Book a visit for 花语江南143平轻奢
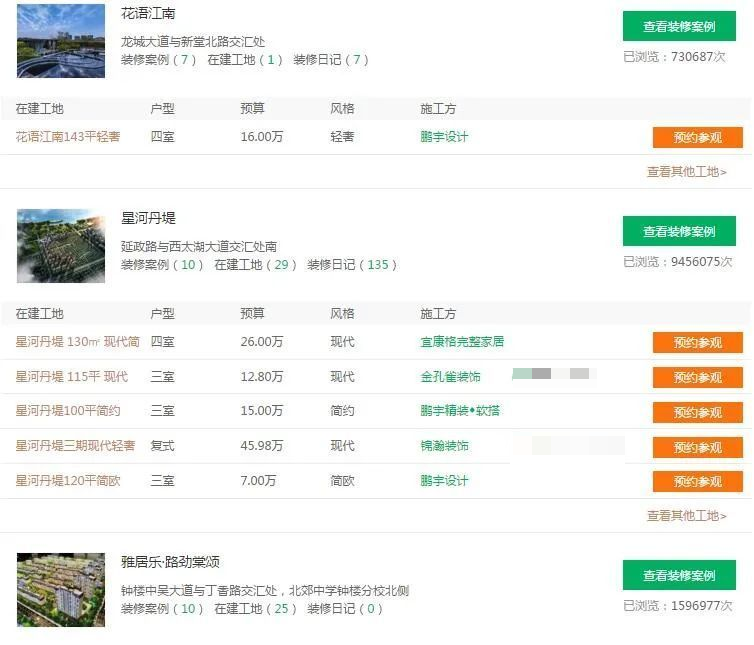Screen dimensions: 754x645 697,138
